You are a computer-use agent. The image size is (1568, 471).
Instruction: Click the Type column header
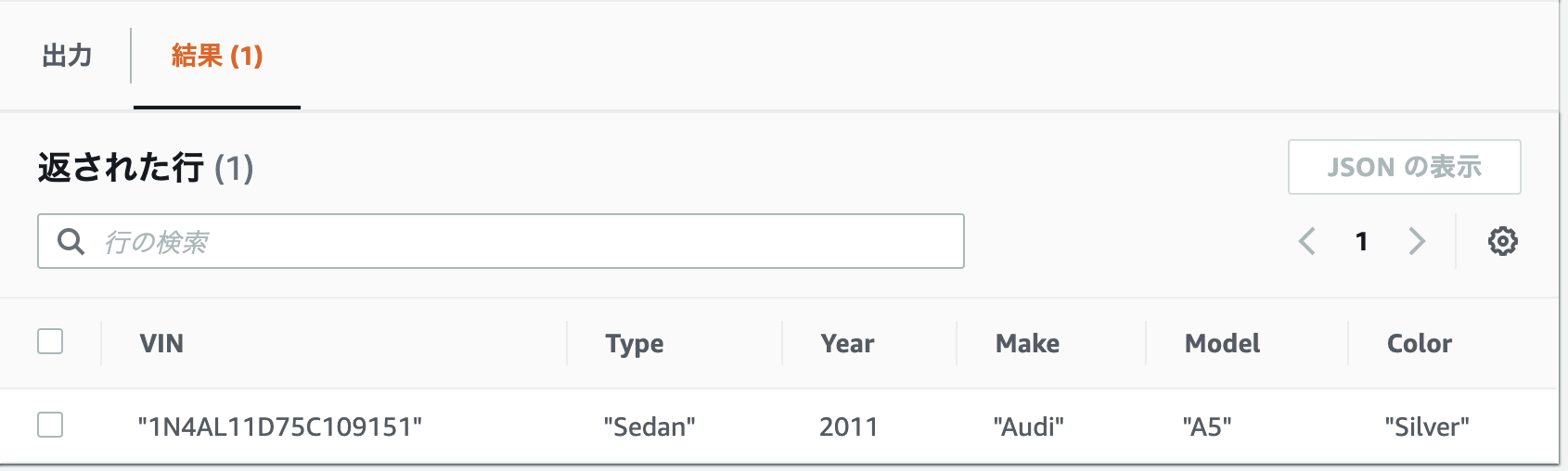(635, 344)
